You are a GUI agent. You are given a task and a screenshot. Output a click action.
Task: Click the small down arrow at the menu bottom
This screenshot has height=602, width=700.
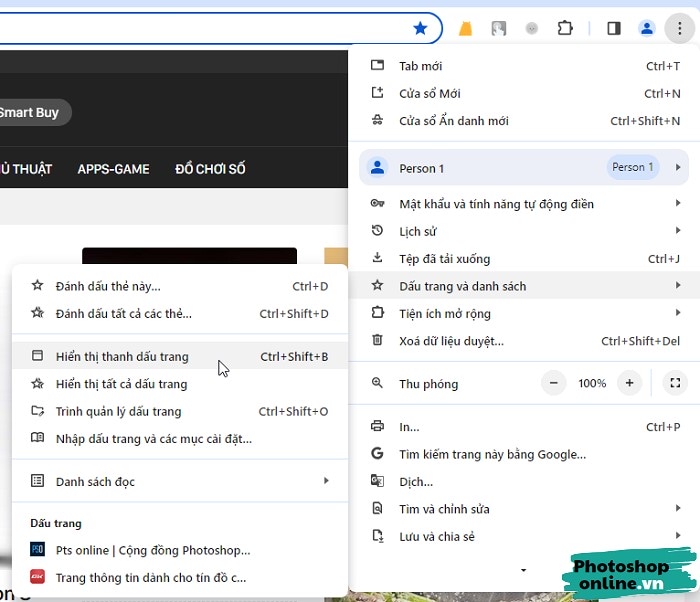coord(523,570)
